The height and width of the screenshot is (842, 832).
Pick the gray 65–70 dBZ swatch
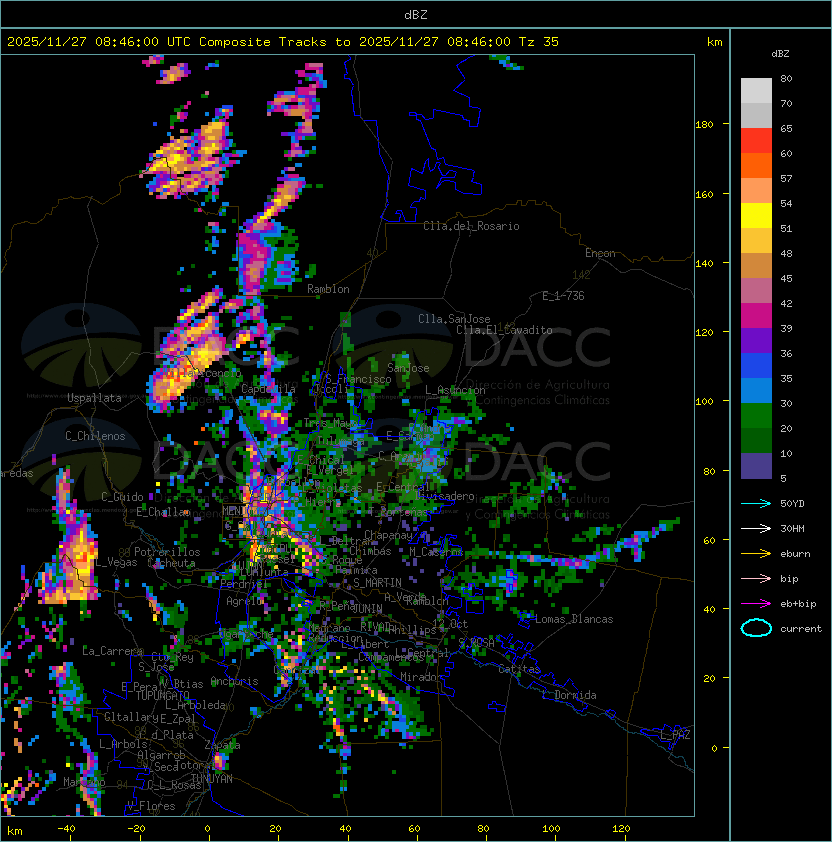point(756,115)
